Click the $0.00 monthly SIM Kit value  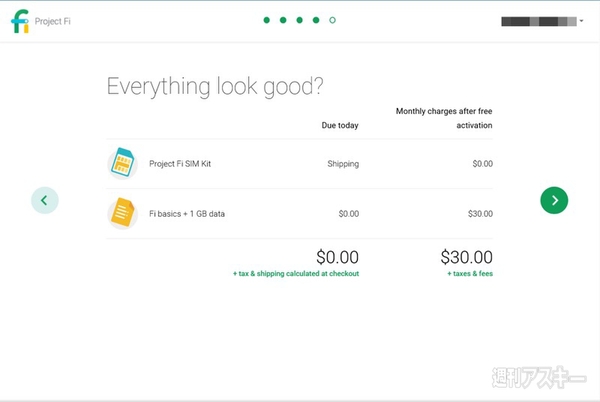(483, 164)
